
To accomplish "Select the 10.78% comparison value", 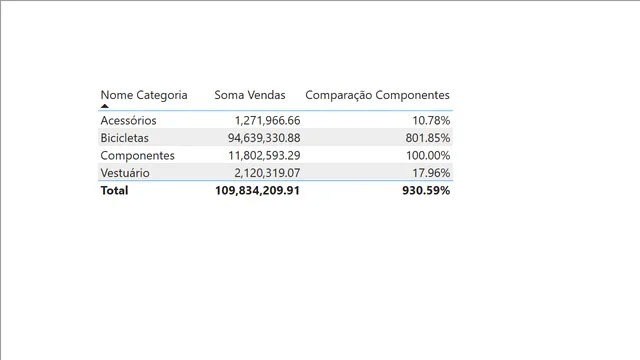I will click(431, 120).
